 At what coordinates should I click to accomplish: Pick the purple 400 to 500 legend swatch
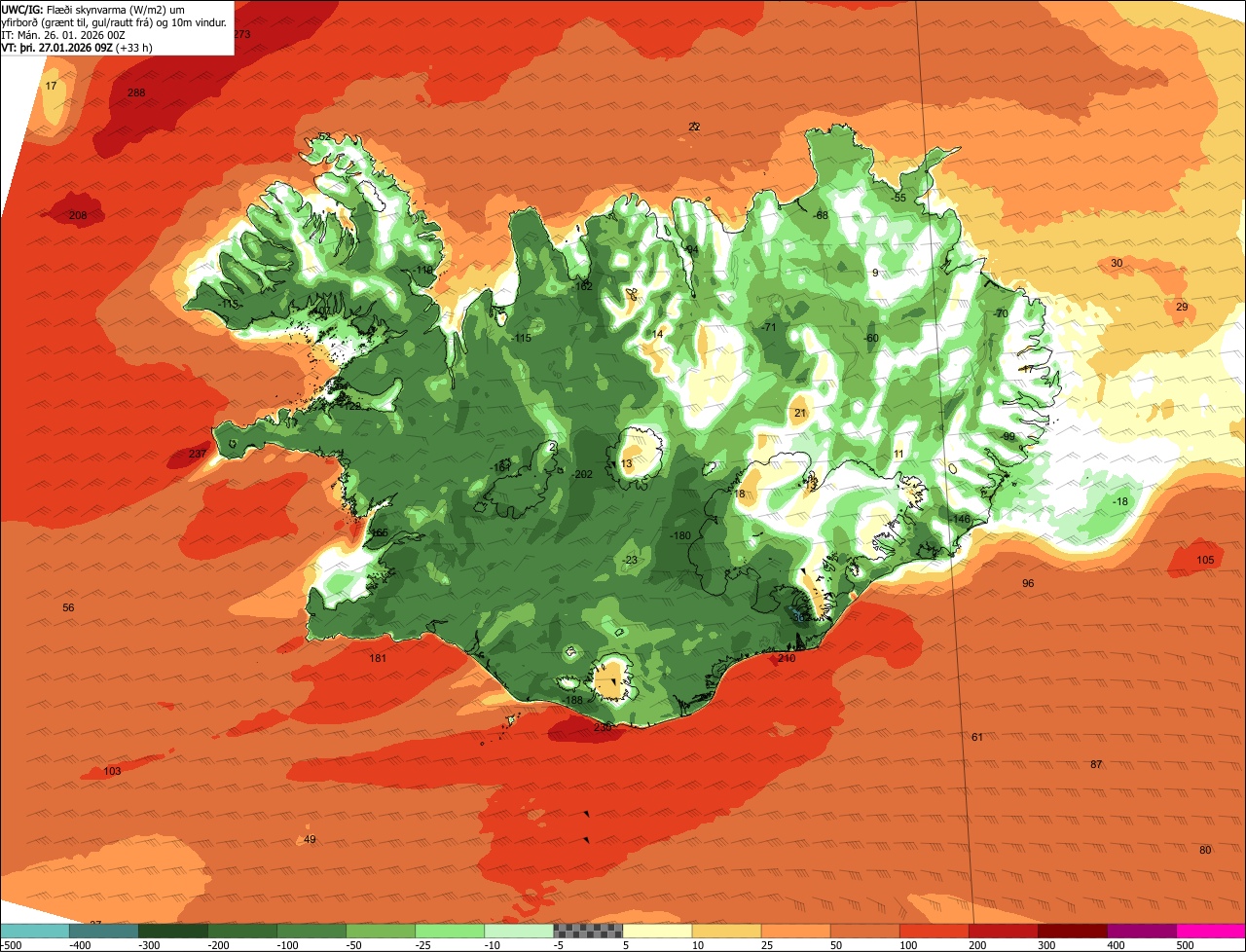(x=1141, y=931)
